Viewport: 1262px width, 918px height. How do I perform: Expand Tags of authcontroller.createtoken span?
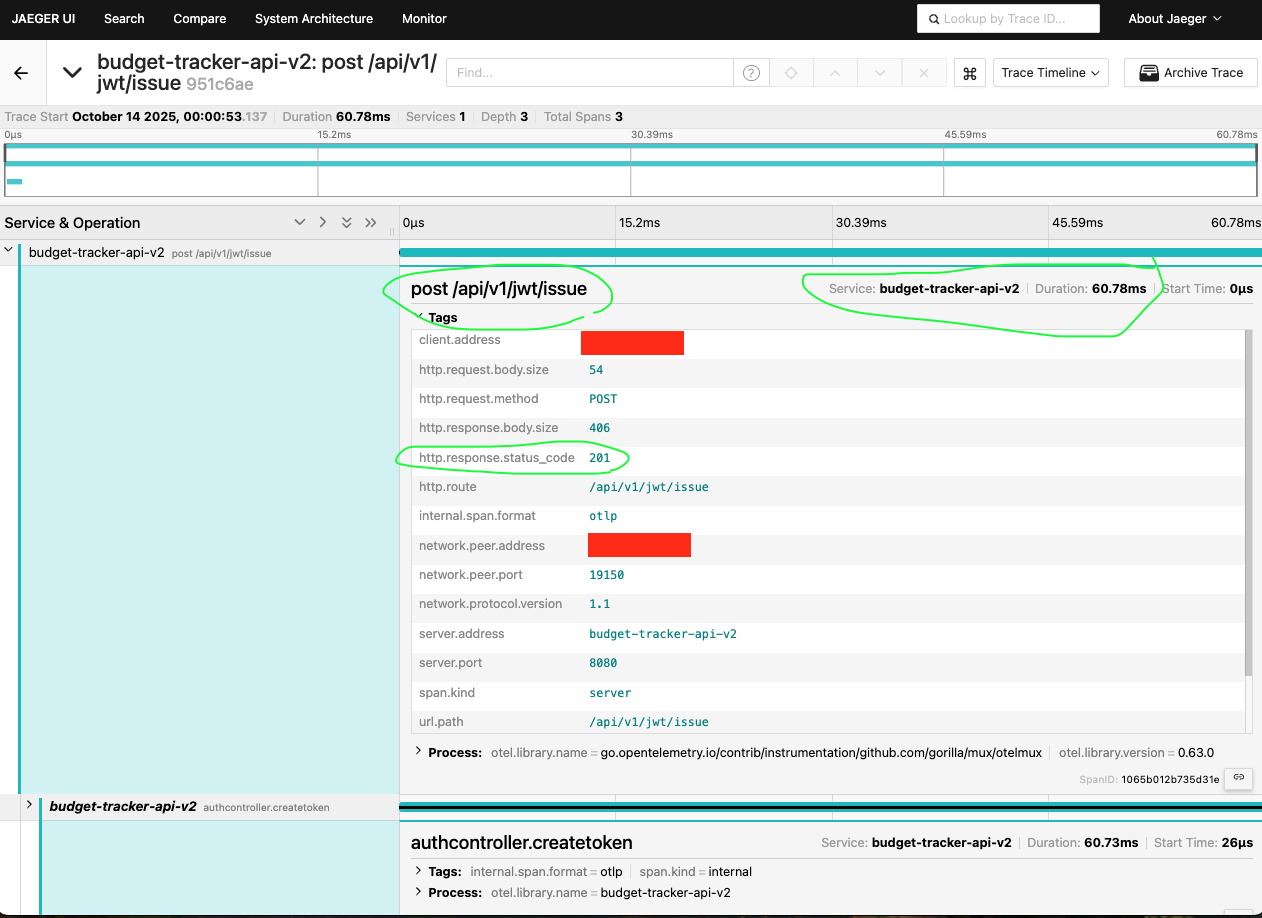coord(418,871)
